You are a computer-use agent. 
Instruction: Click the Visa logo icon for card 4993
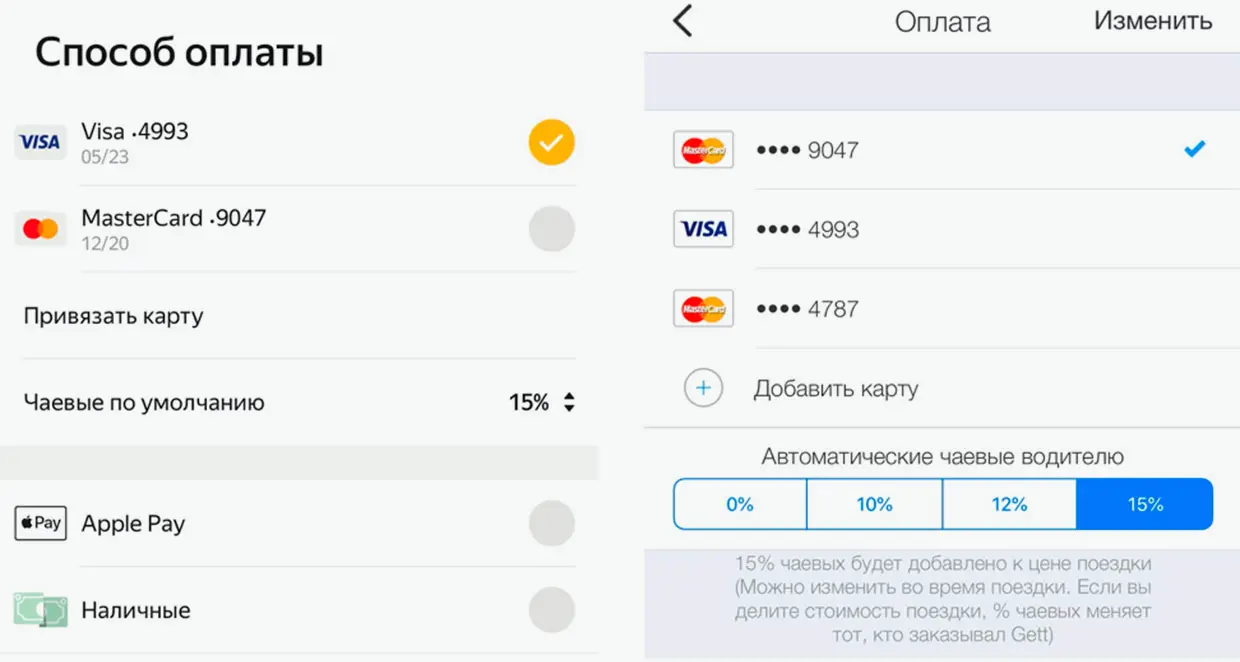coord(40,142)
